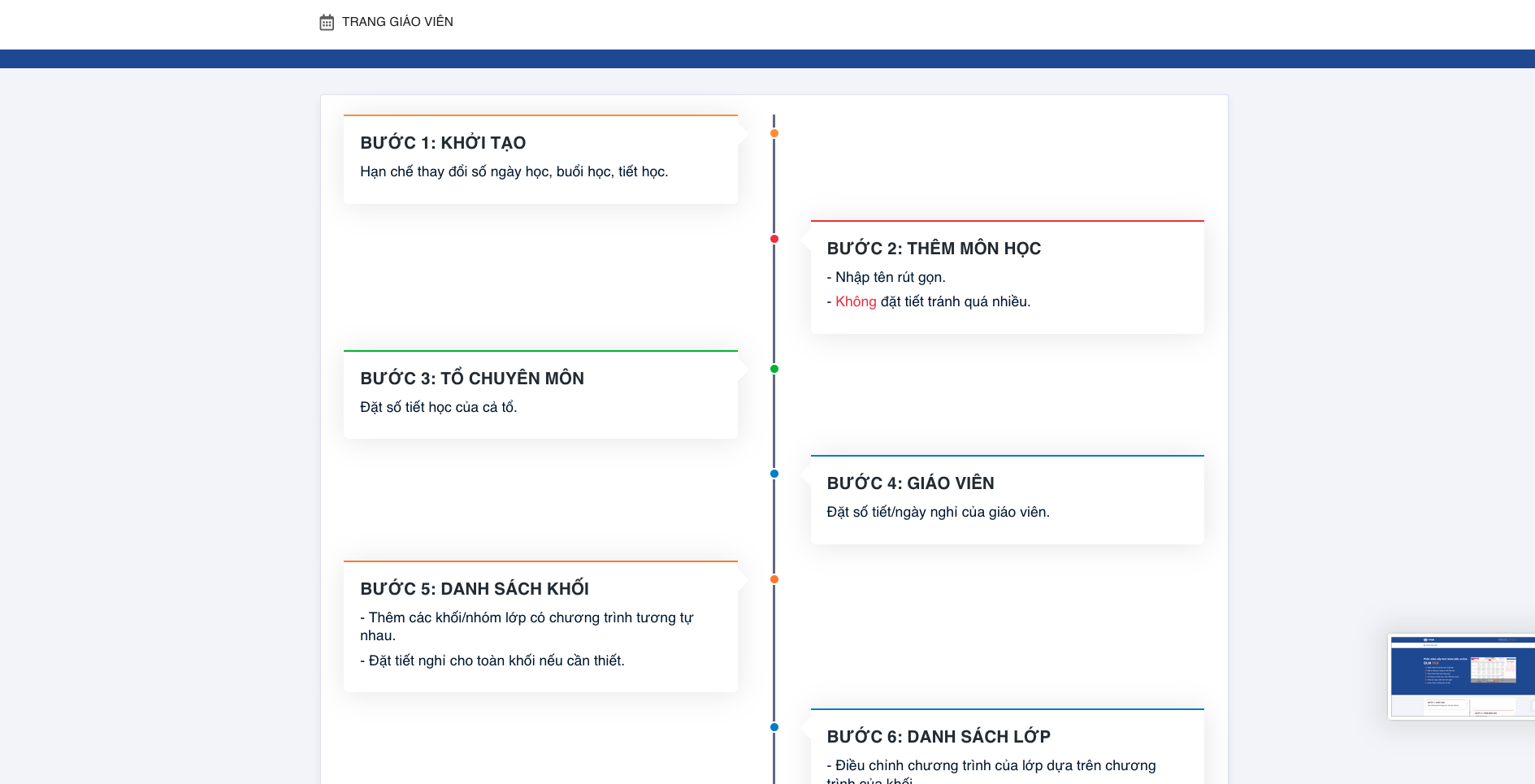Click 'Thêm các khối/nhóm lớp' description line
The image size is (1535, 784).
527,626
